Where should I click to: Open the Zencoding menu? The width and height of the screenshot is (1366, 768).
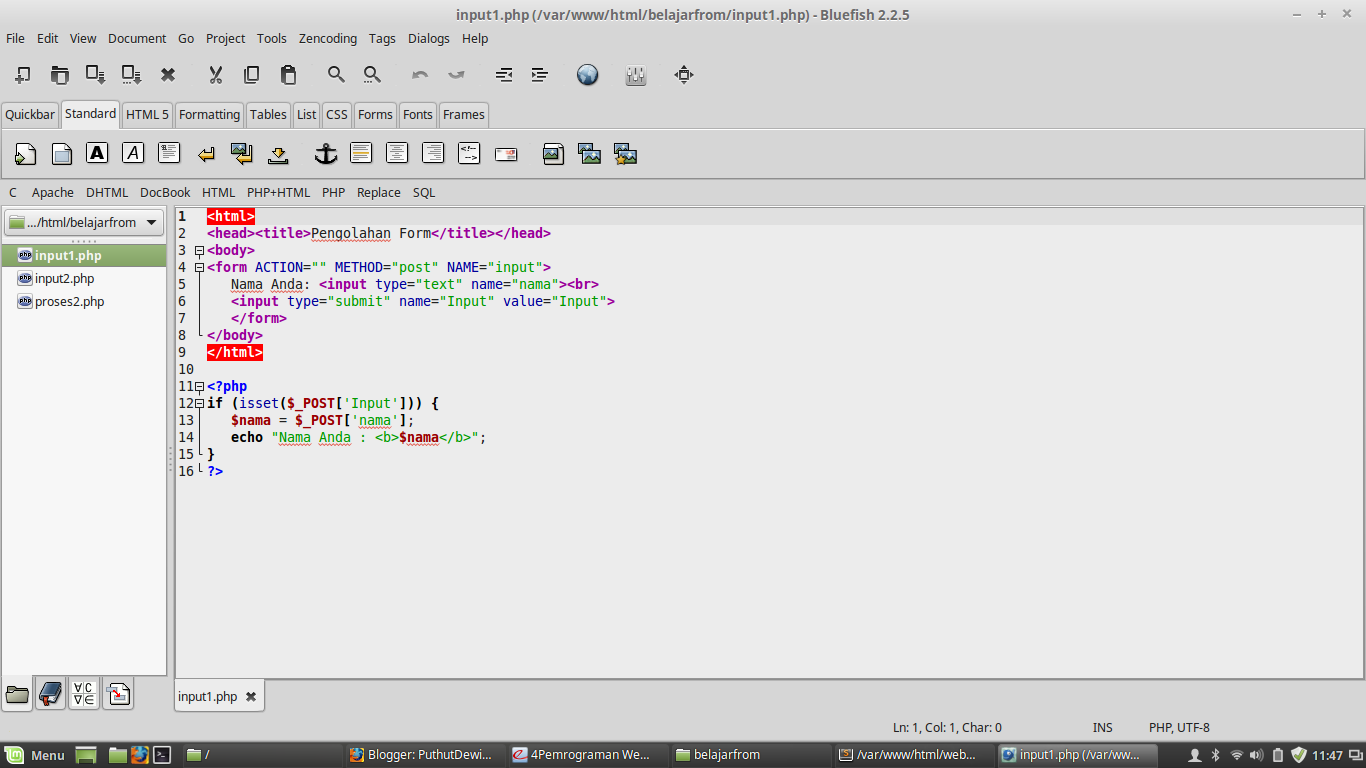[328, 38]
